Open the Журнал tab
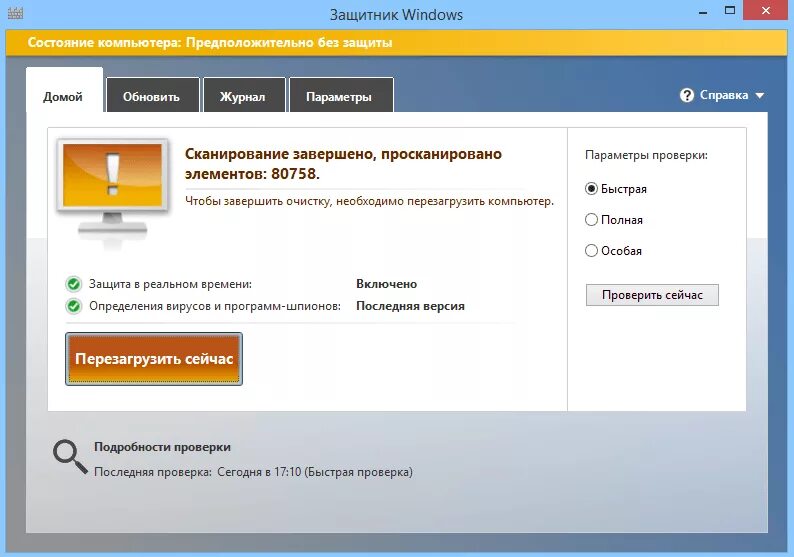This screenshot has height=557, width=794. pyautogui.click(x=244, y=95)
